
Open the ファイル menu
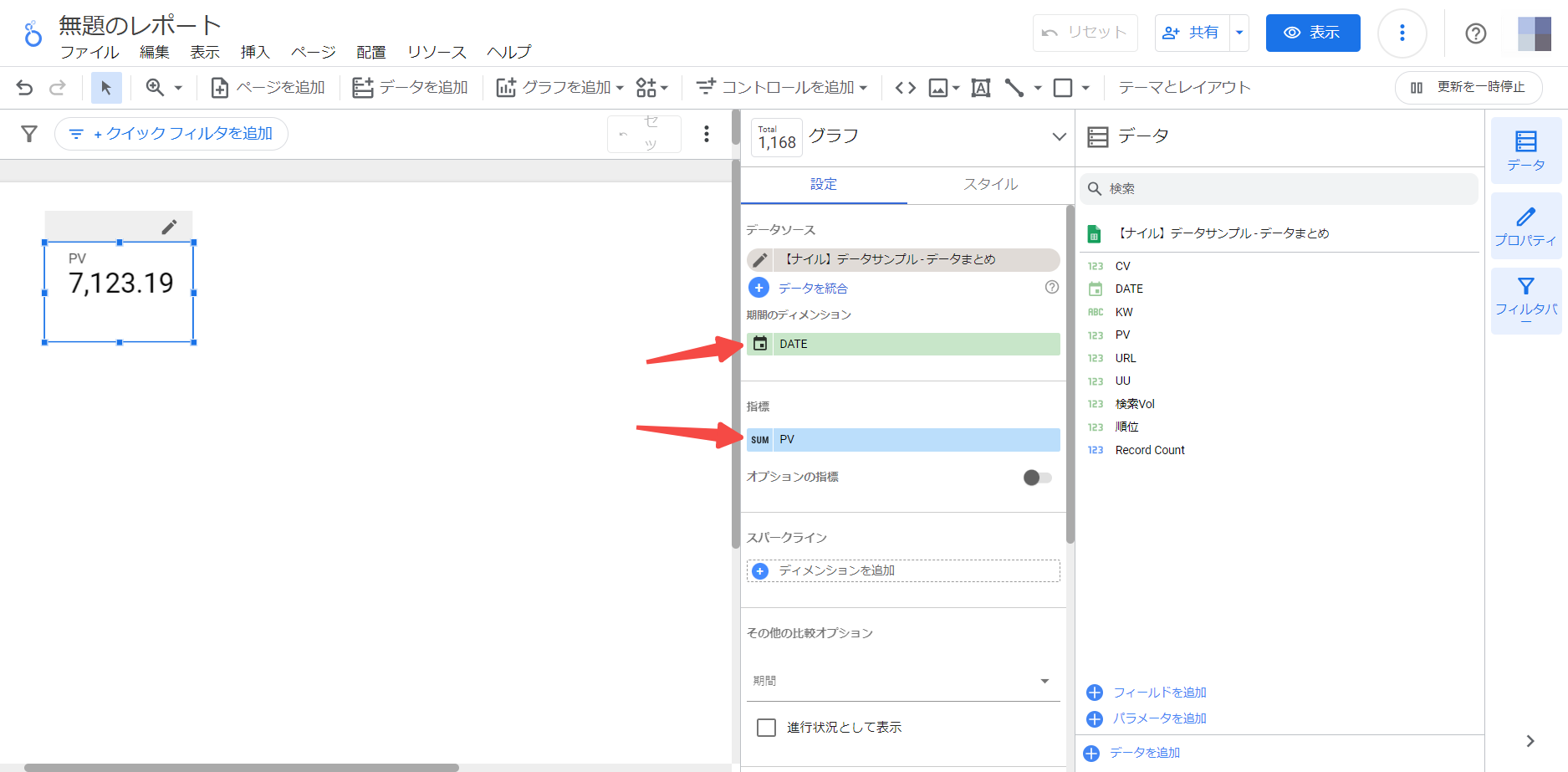(x=89, y=52)
